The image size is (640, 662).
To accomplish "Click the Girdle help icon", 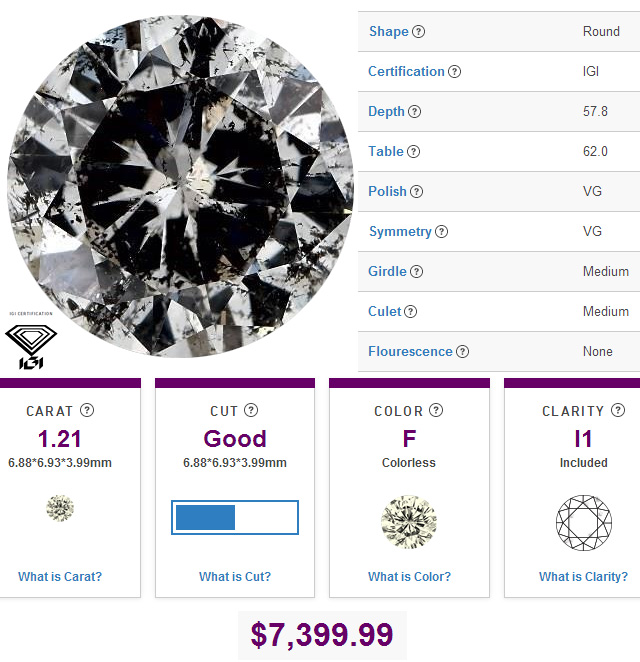I will click(x=417, y=272).
